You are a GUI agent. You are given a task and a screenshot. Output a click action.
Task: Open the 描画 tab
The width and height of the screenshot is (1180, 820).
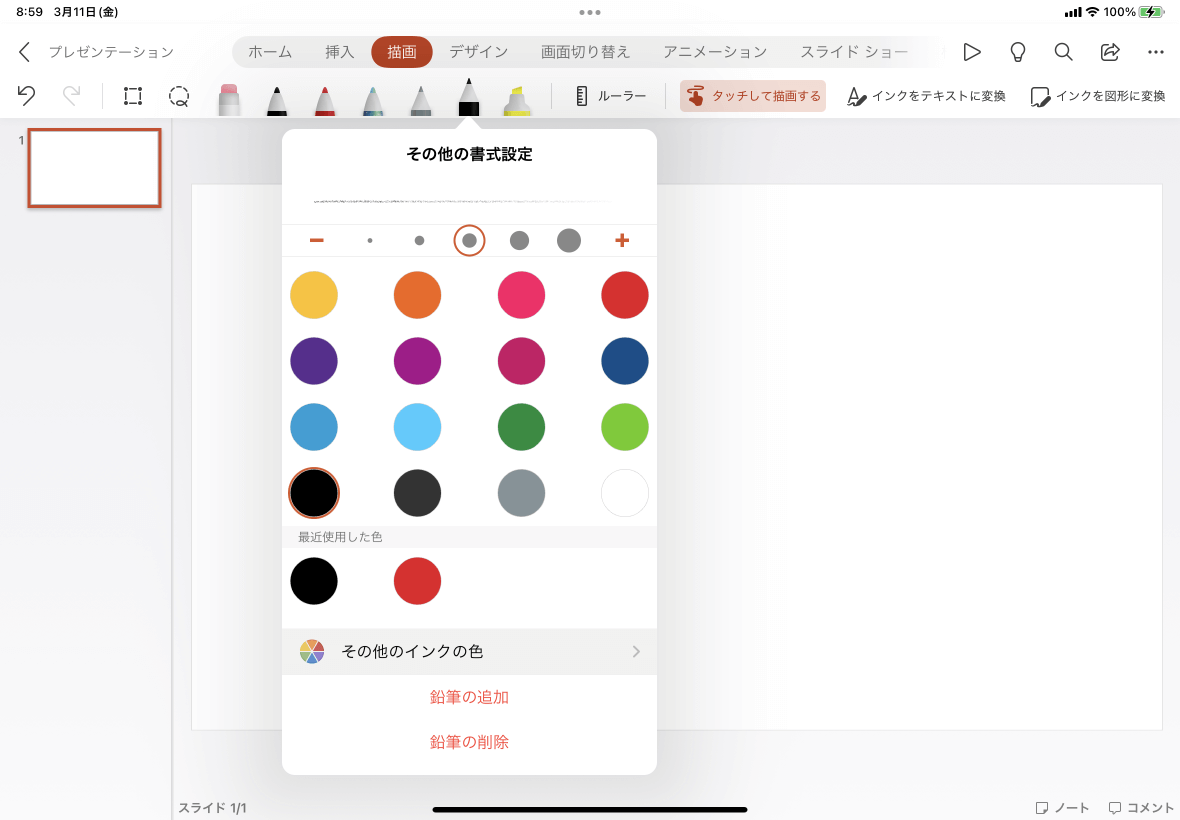click(x=402, y=52)
